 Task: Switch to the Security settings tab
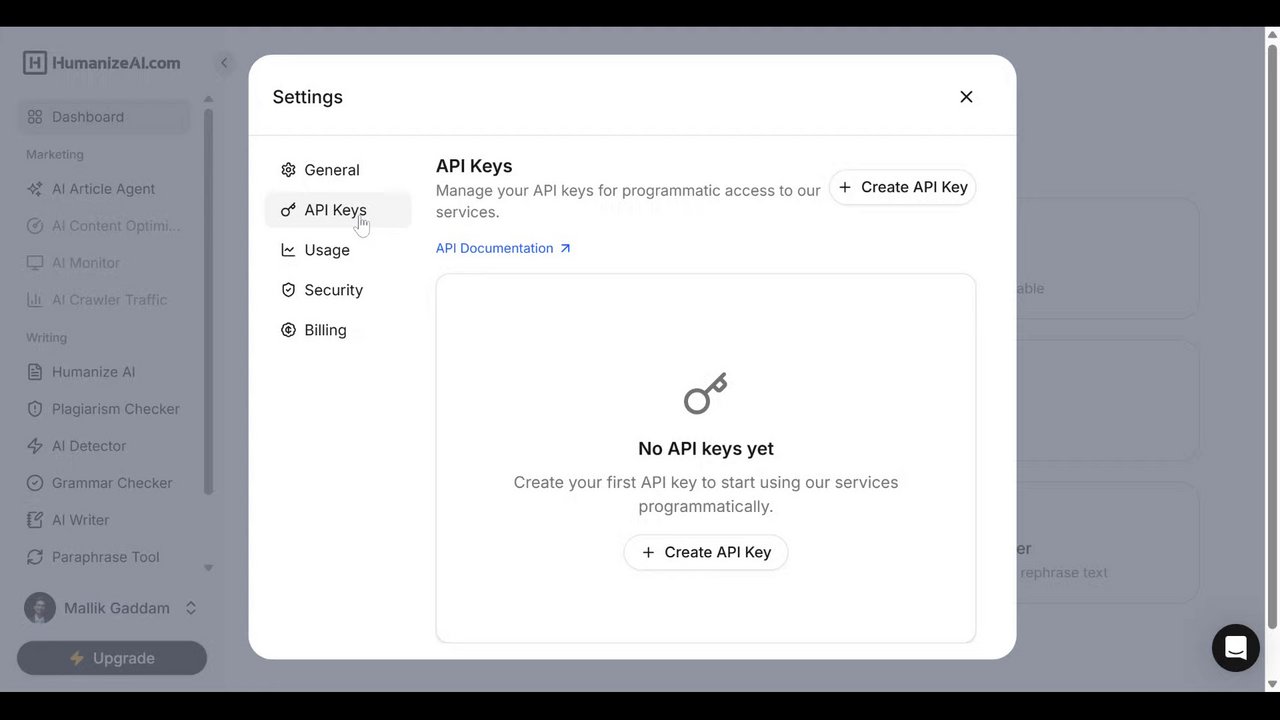click(333, 290)
